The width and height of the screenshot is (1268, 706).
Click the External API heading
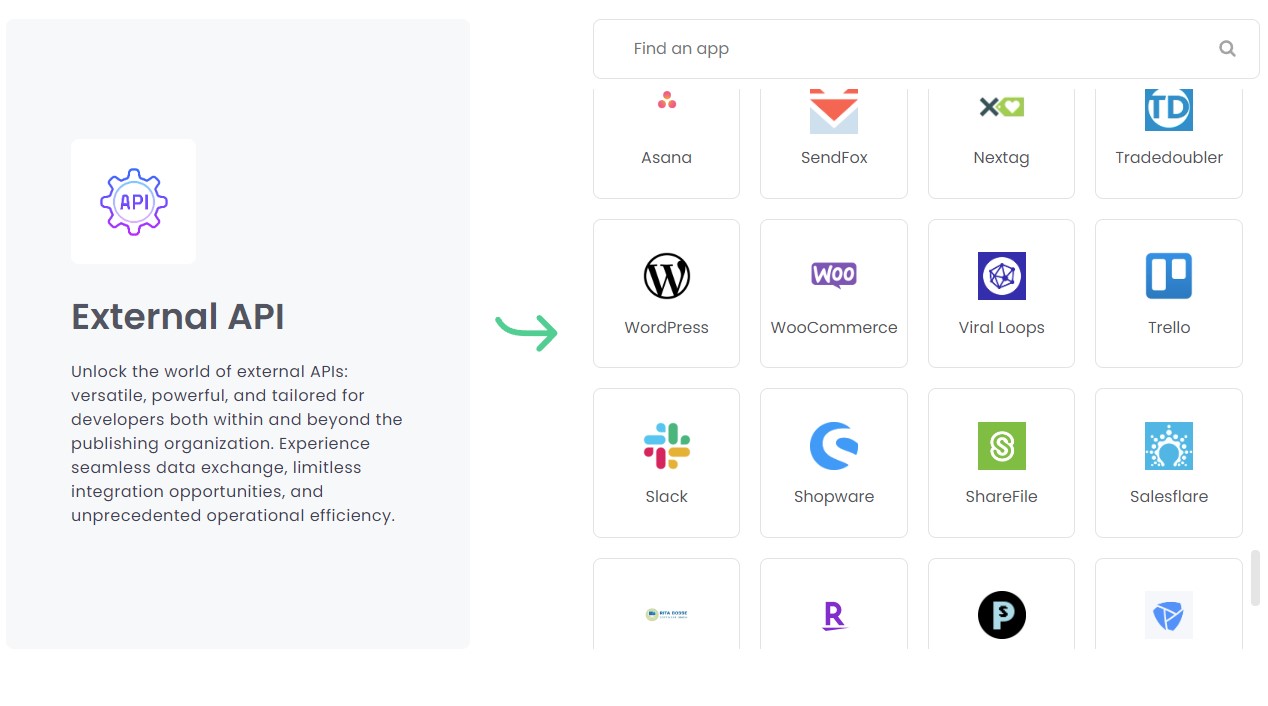click(178, 317)
